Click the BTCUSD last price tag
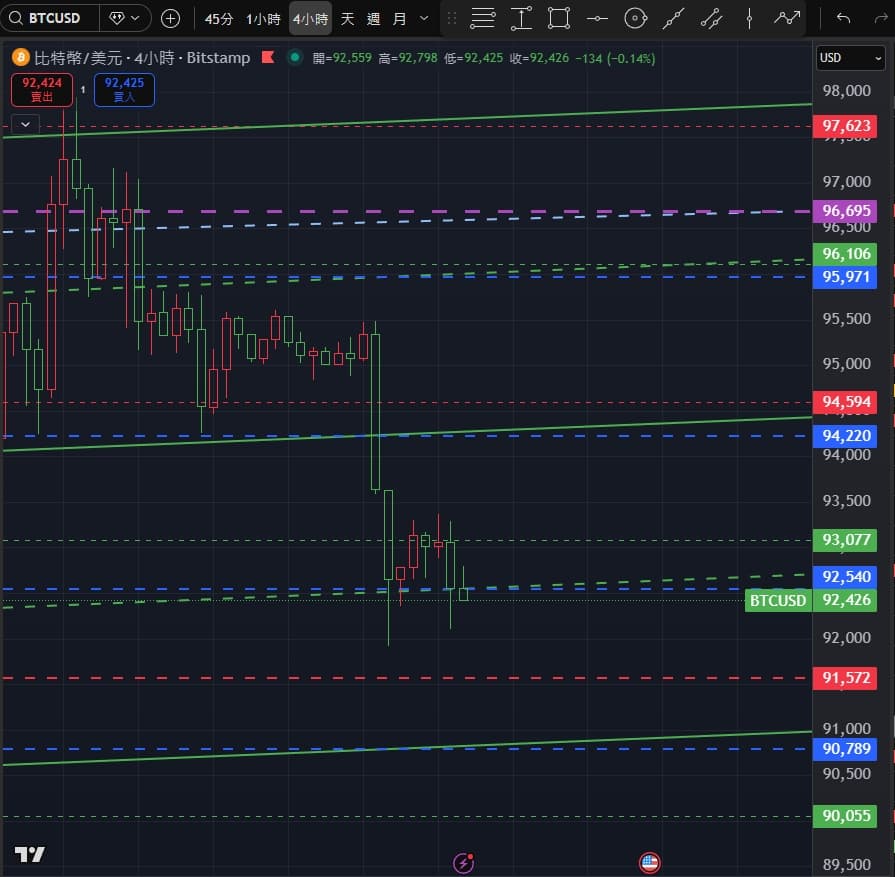The width and height of the screenshot is (895, 877). coord(778,601)
